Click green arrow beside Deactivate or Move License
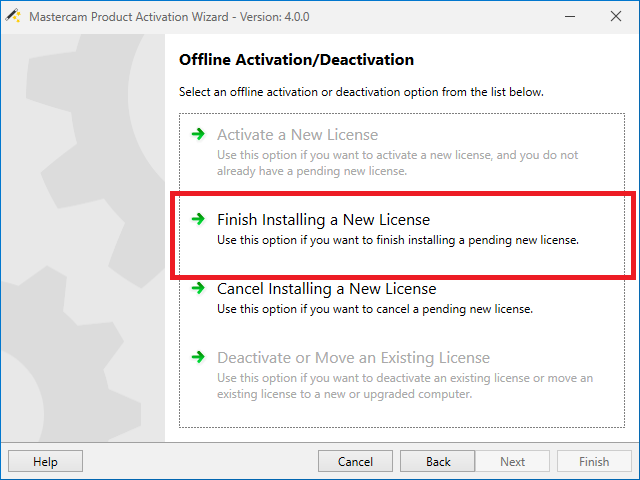Image resolution: width=640 pixels, height=480 pixels. click(x=198, y=357)
